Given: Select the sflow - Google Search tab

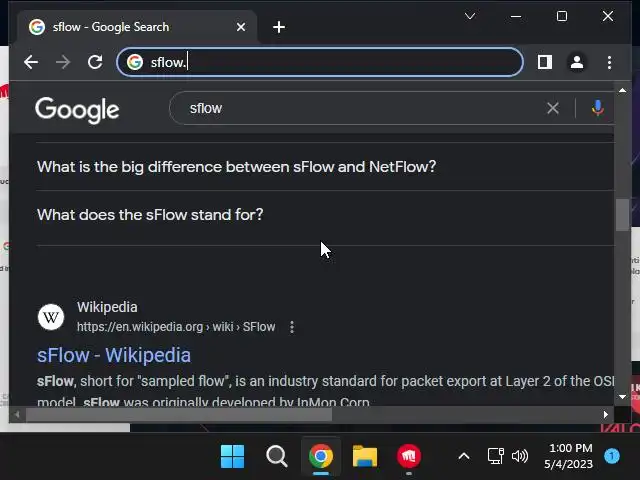Looking at the screenshot, I should (137, 27).
